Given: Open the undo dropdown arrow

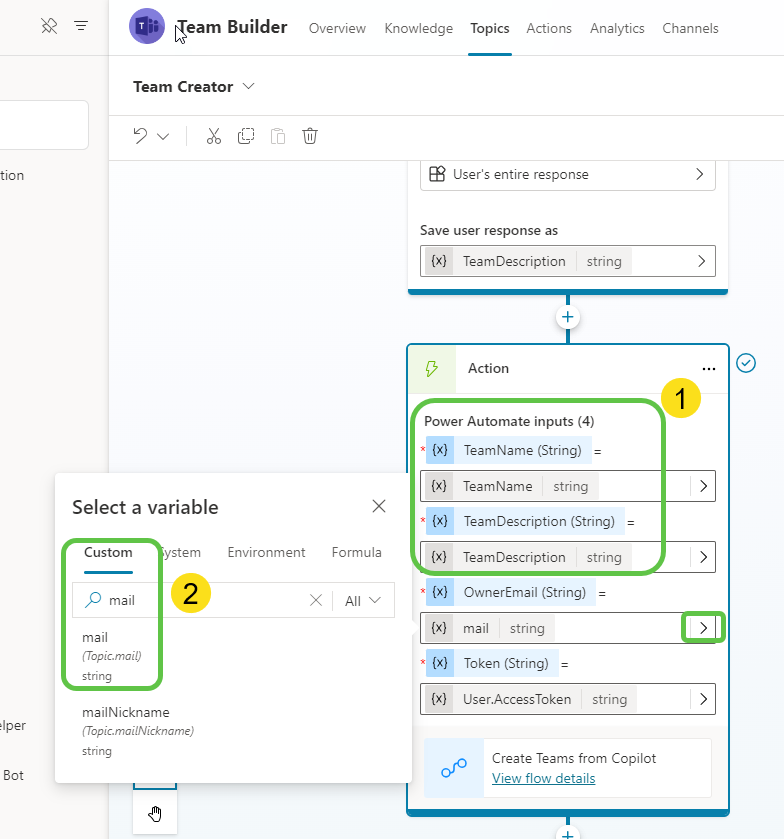Looking at the screenshot, I should click(x=161, y=135).
